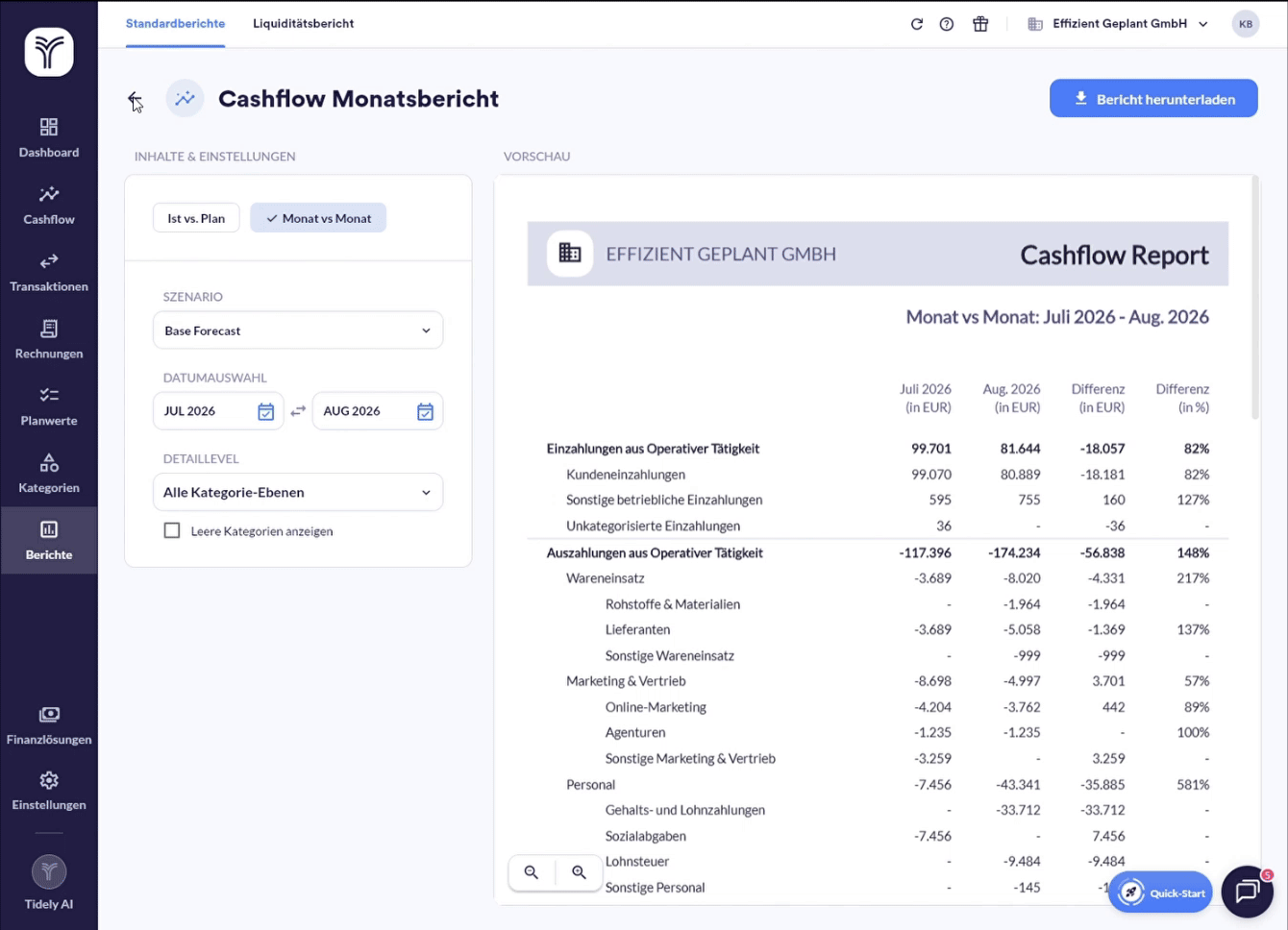Click the gift icon in the top bar
This screenshot has height=930, width=1288.
click(980, 24)
